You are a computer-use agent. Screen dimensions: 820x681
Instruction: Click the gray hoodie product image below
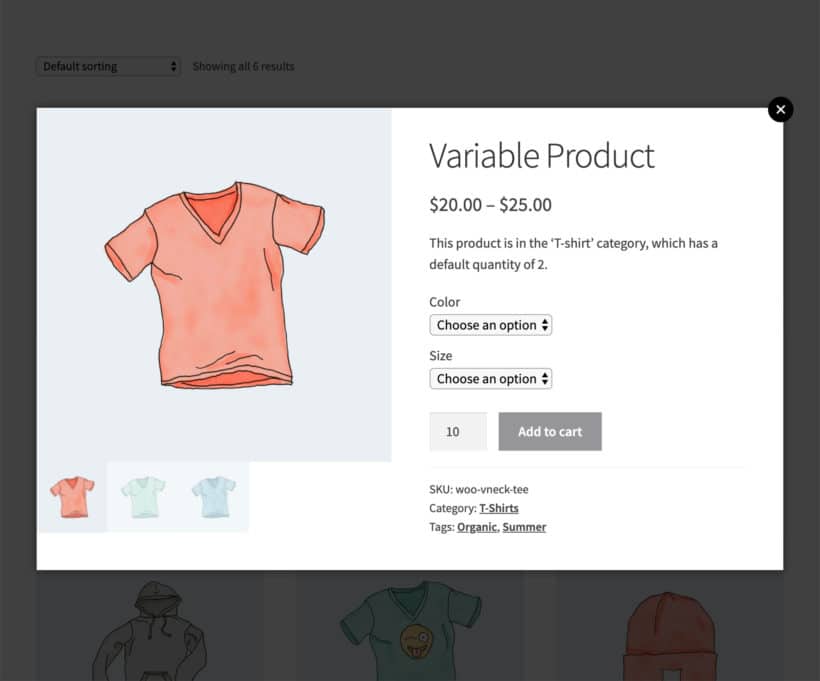click(x=150, y=630)
